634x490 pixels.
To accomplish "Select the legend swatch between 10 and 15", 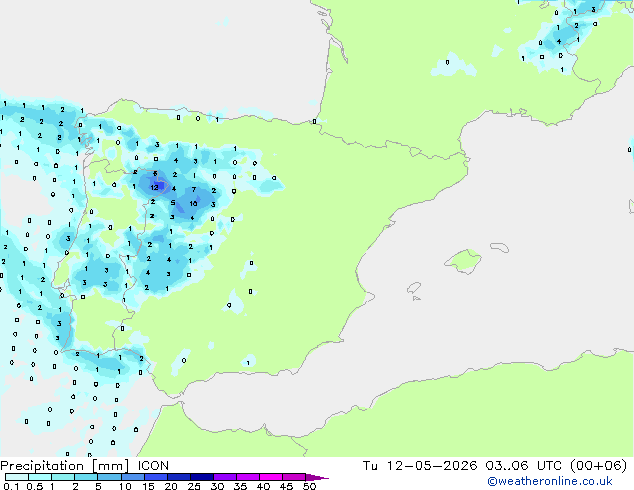I will click(133, 477).
